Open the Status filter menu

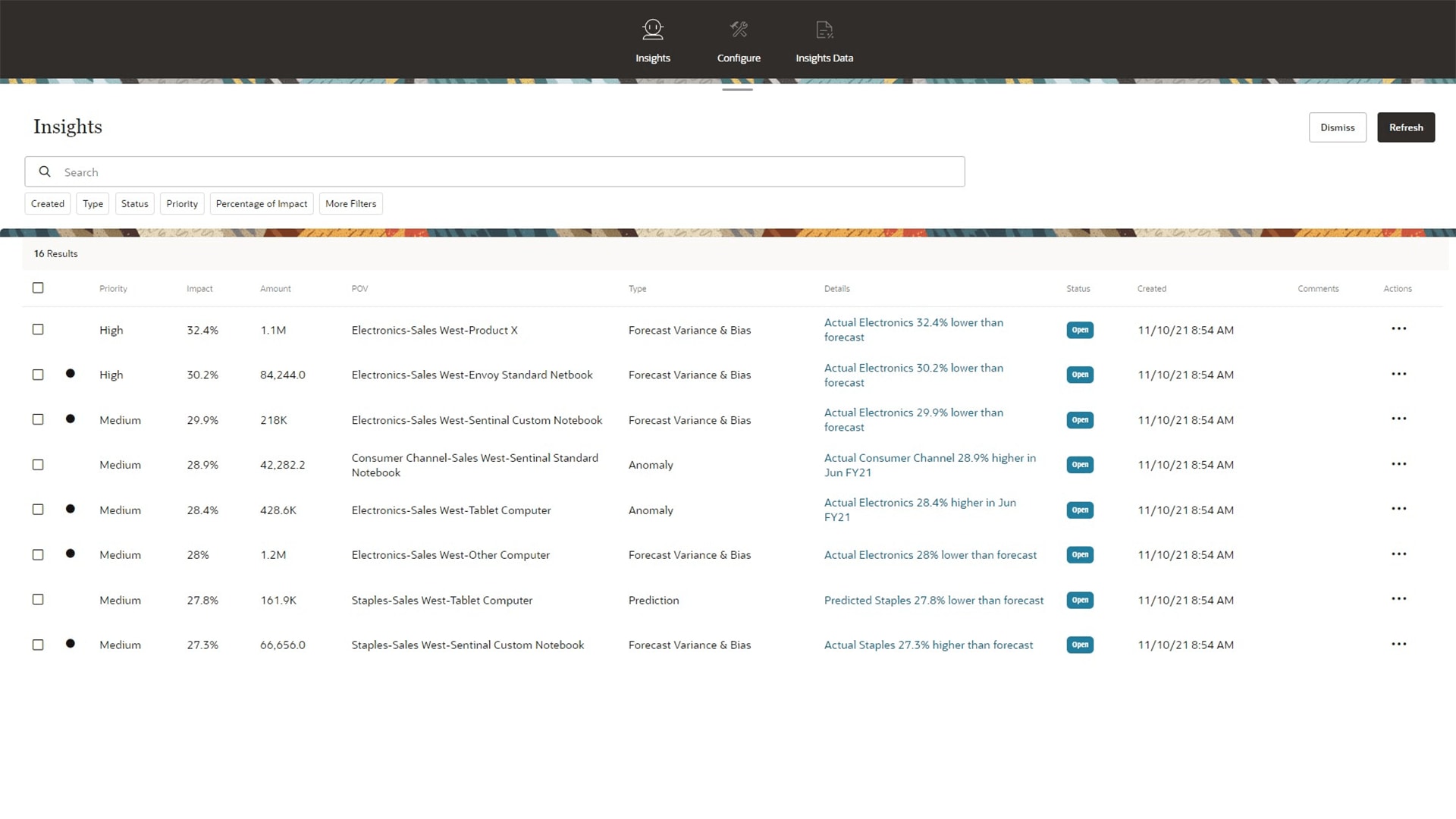(x=134, y=203)
